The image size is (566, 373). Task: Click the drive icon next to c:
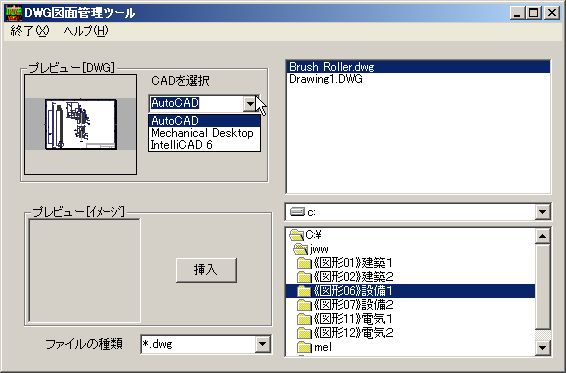click(x=297, y=212)
